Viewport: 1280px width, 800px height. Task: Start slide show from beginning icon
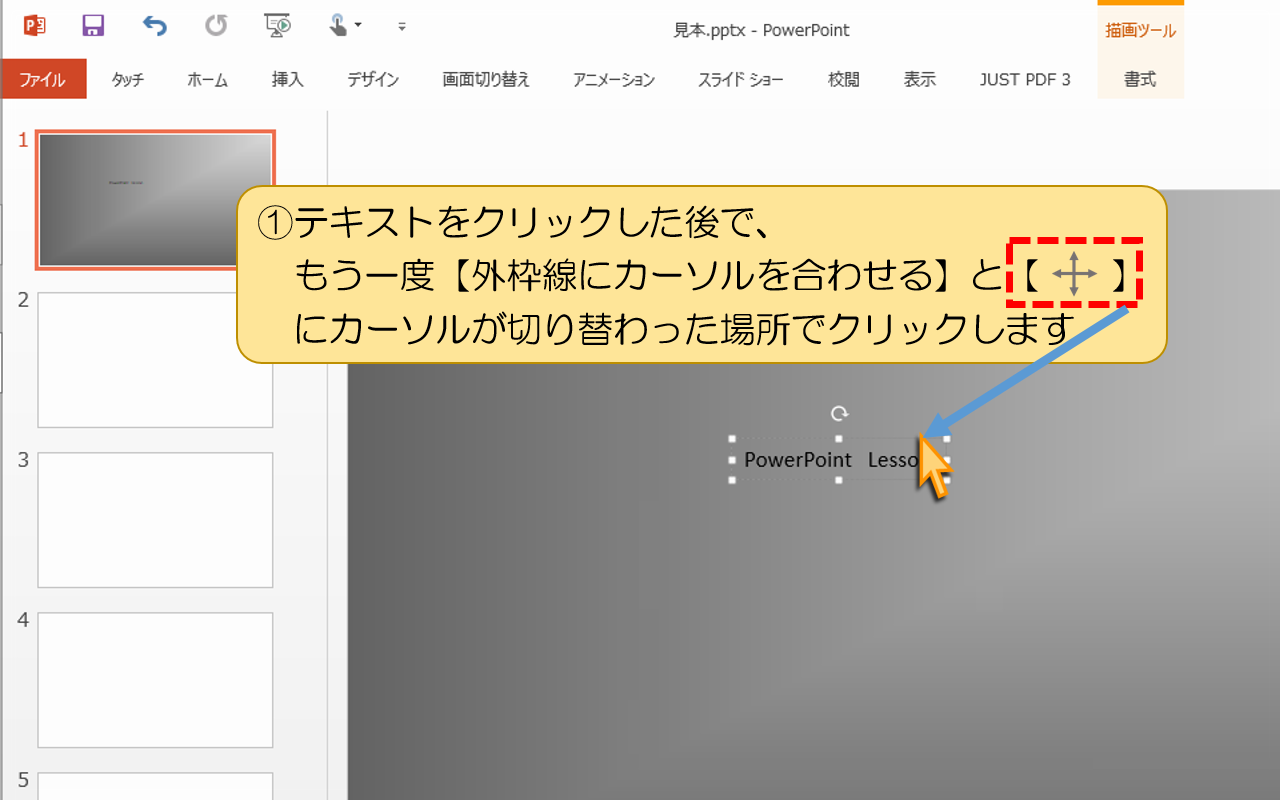(x=277, y=26)
